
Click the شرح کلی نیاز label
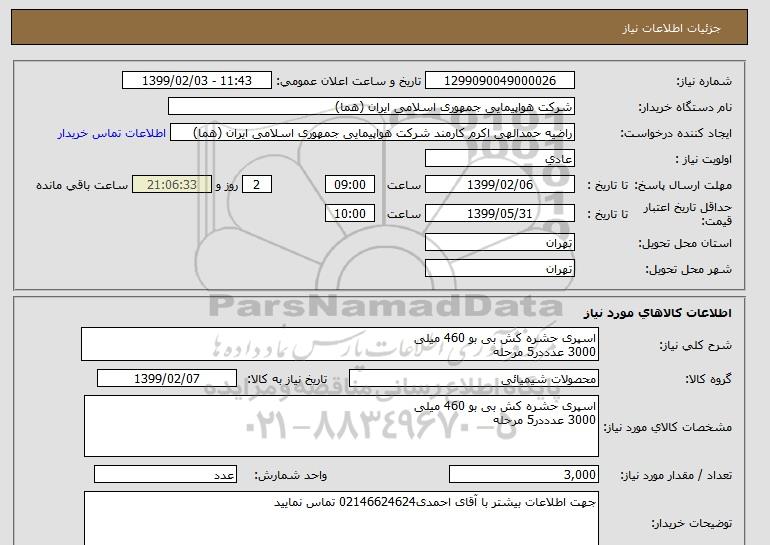(x=695, y=345)
